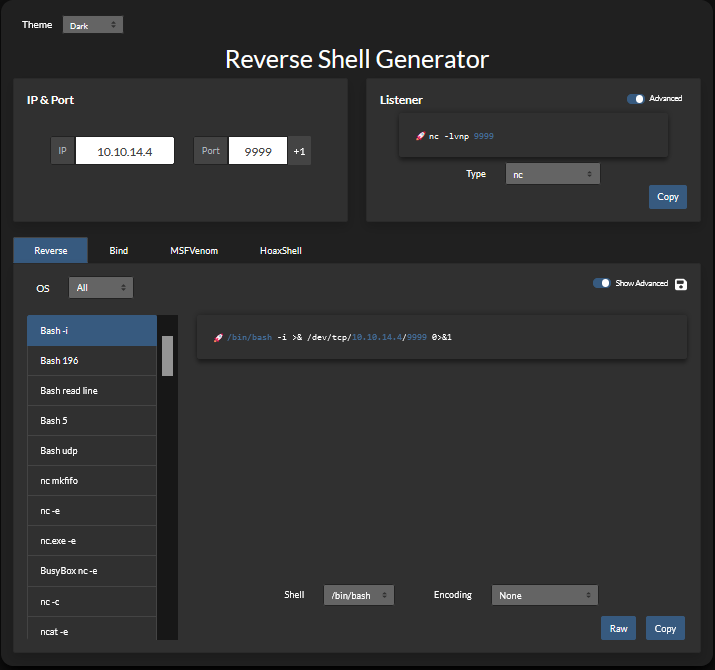This screenshot has height=670, width=715.
Task: Select the ncat -e payload
Action: point(92,629)
